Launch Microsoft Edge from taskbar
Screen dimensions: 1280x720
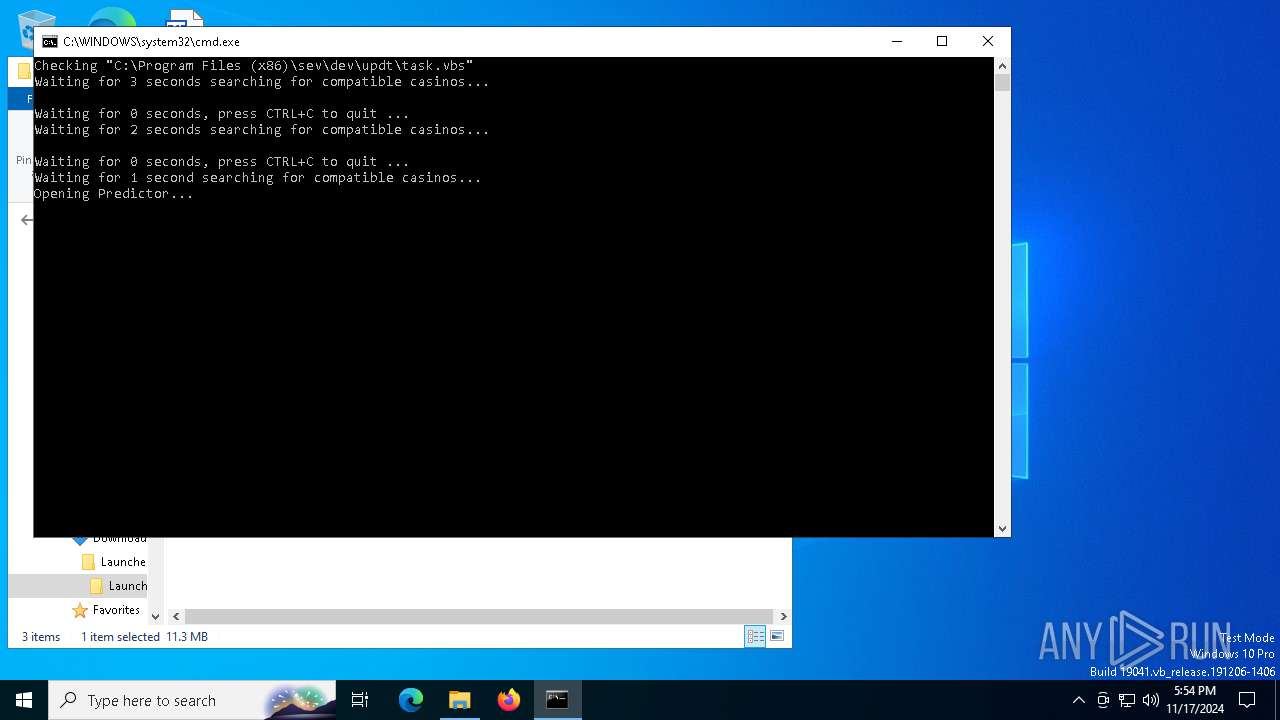[x=411, y=700]
